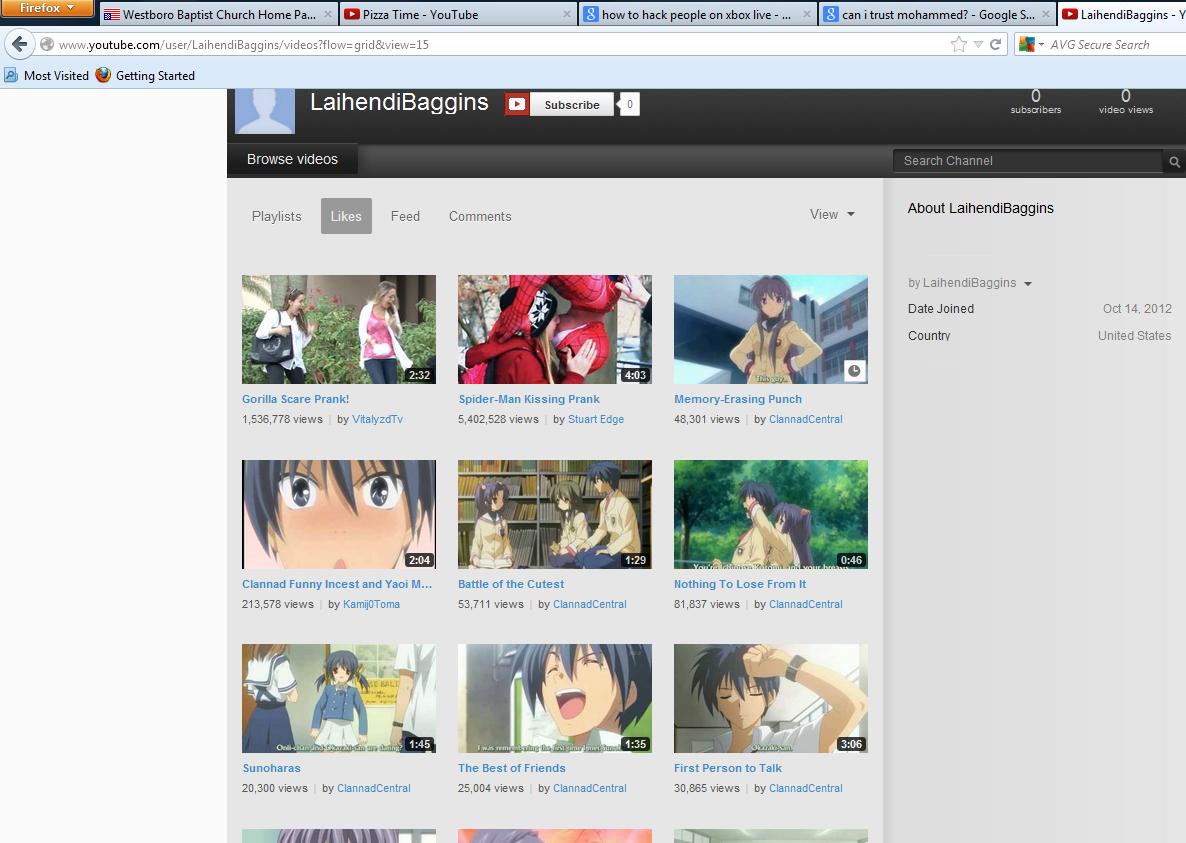Open Sunoharas video thumbnail
Screen dimensions: 1186x843
click(339, 699)
